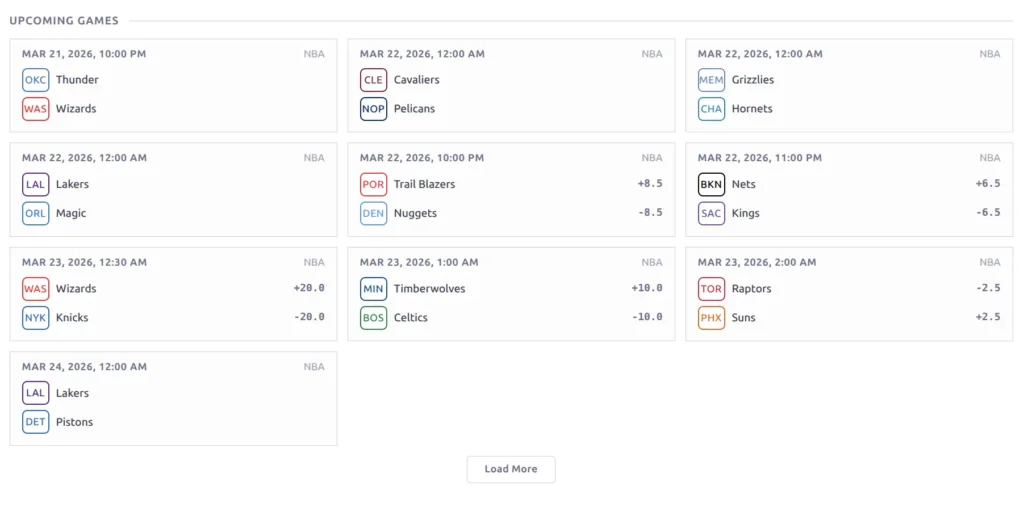Select the Nets +6.5 spread

point(988,184)
